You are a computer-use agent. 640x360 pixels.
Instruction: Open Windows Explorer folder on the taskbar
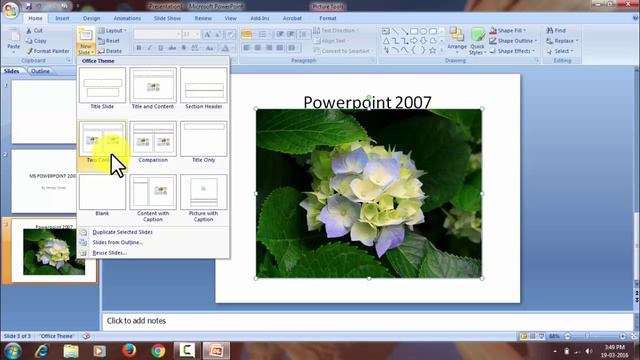point(71,351)
